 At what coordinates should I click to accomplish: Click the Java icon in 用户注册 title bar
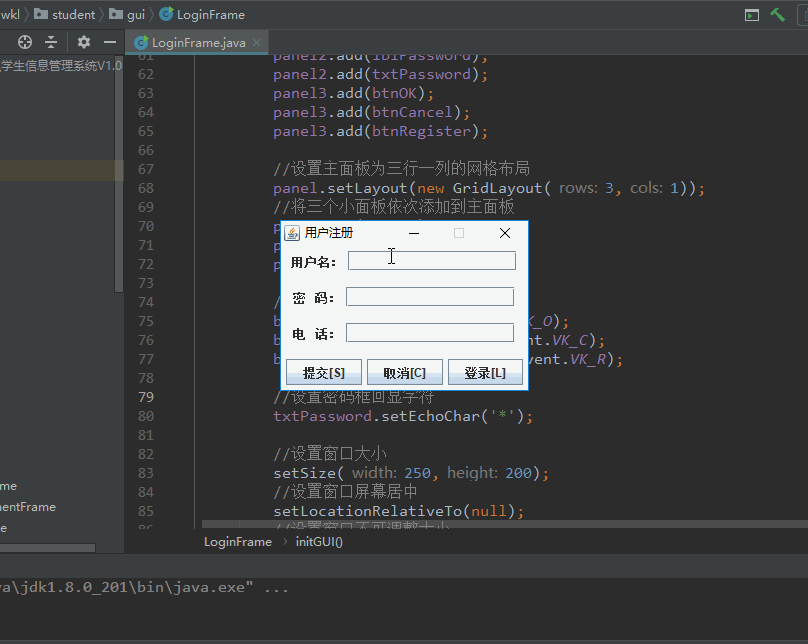click(x=292, y=233)
